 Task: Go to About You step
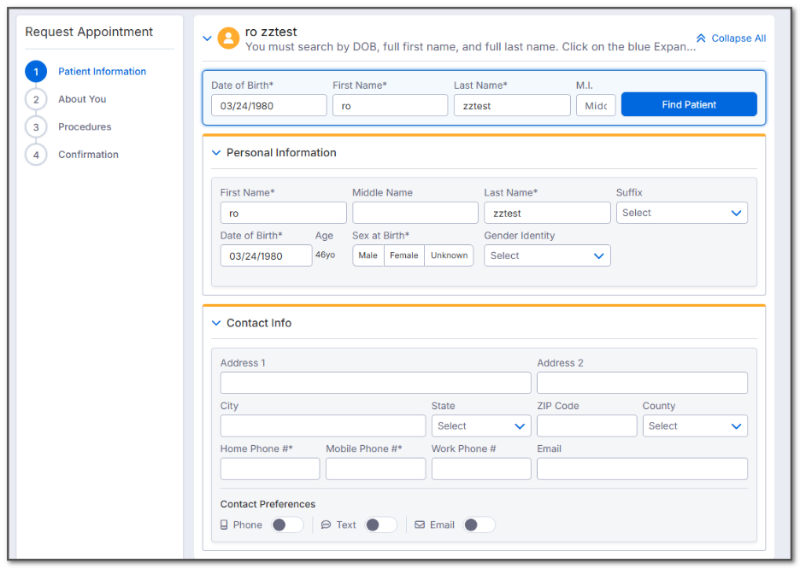(82, 99)
